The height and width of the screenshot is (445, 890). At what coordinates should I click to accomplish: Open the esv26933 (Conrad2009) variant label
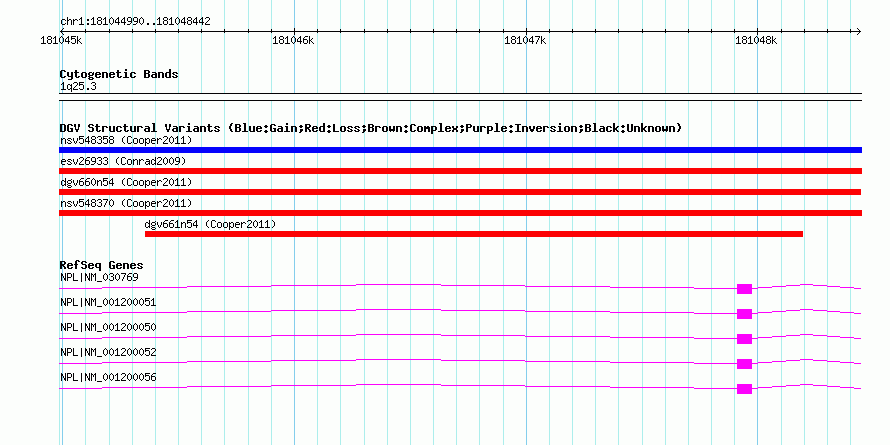tap(123, 161)
